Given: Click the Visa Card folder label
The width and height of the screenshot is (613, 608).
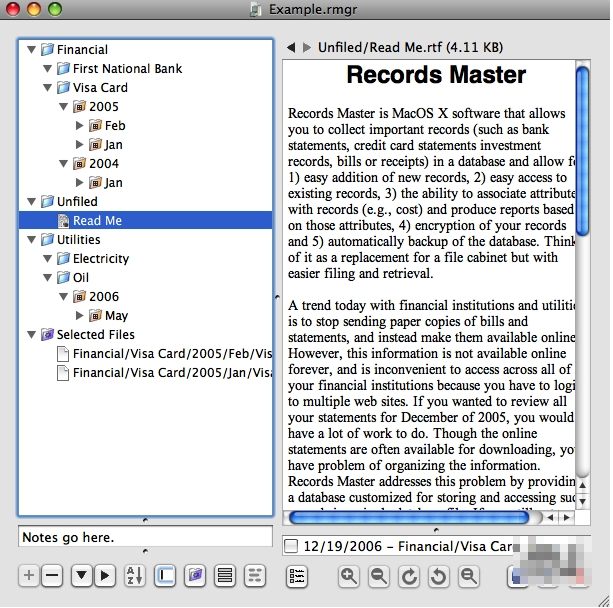Looking at the screenshot, I should [x=100, y=88].
